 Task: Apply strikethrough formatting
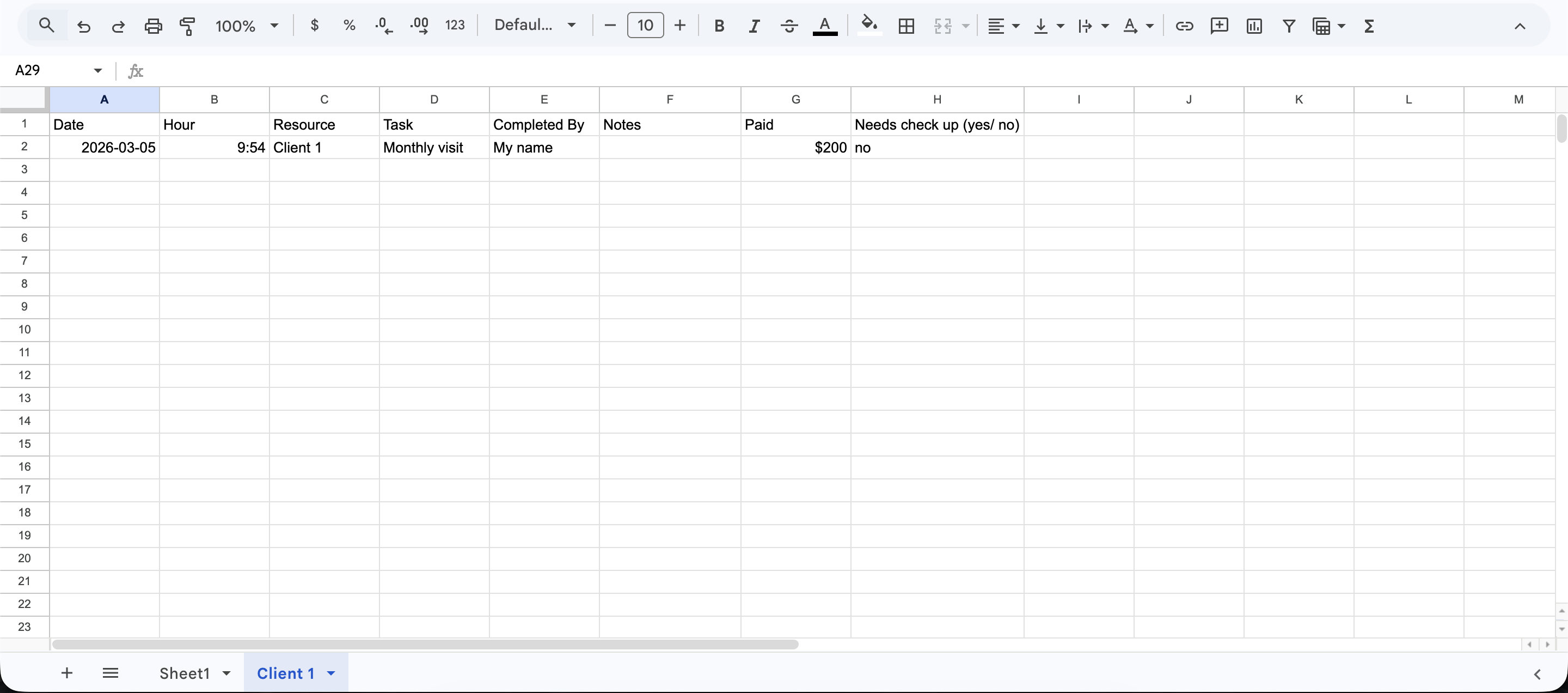[789, 26]
